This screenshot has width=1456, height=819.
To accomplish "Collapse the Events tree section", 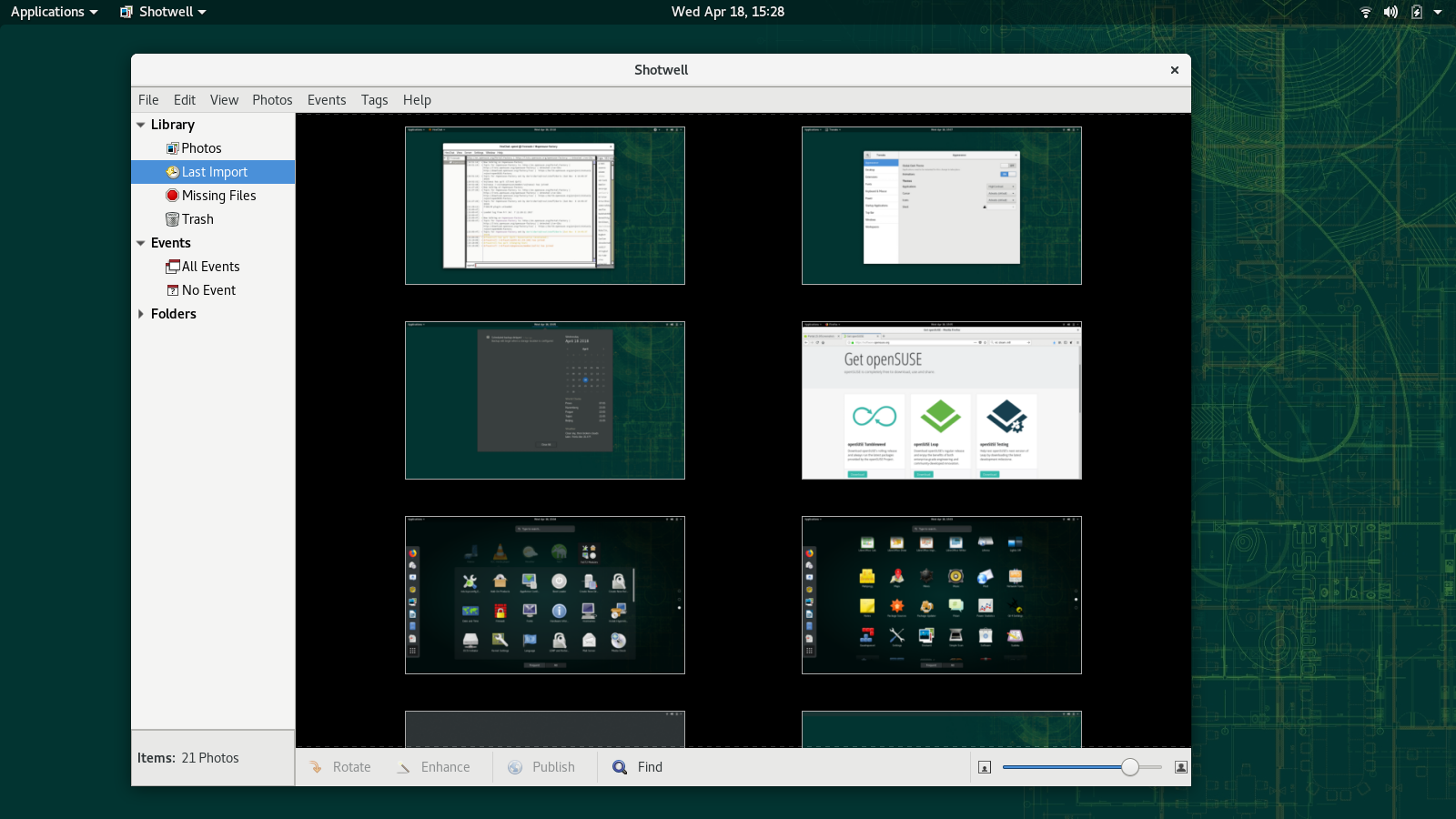I will tap(141, 243).
